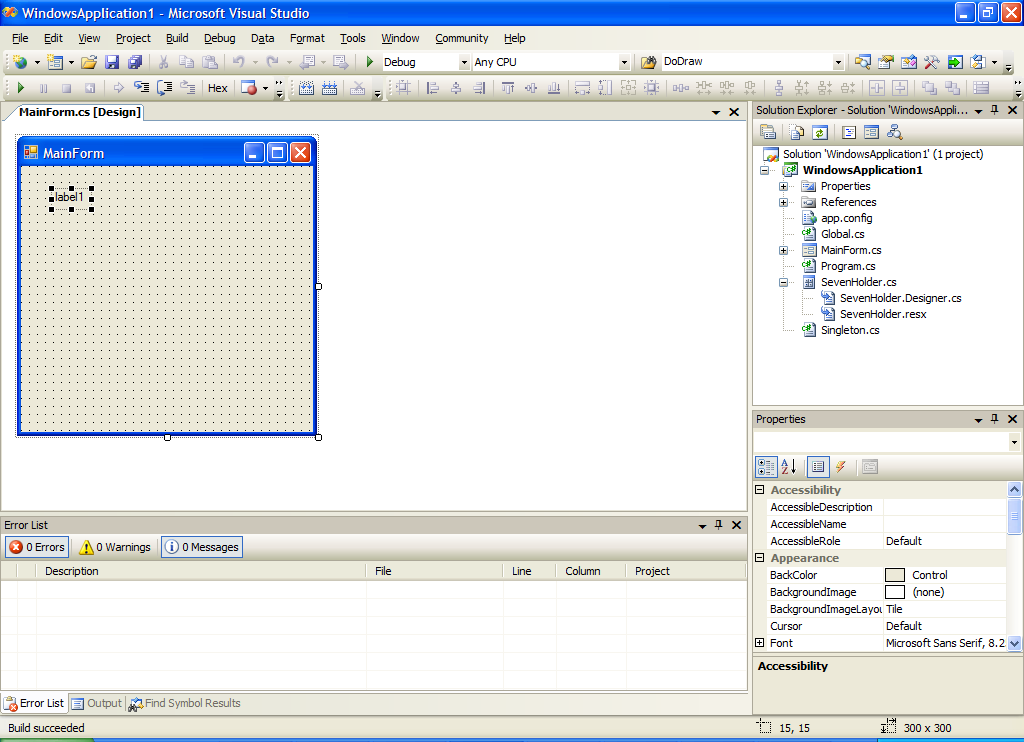The height and width of the screenshot is (742, 1024).
Task: Switch to the Output tab
Action: (97, 703)
